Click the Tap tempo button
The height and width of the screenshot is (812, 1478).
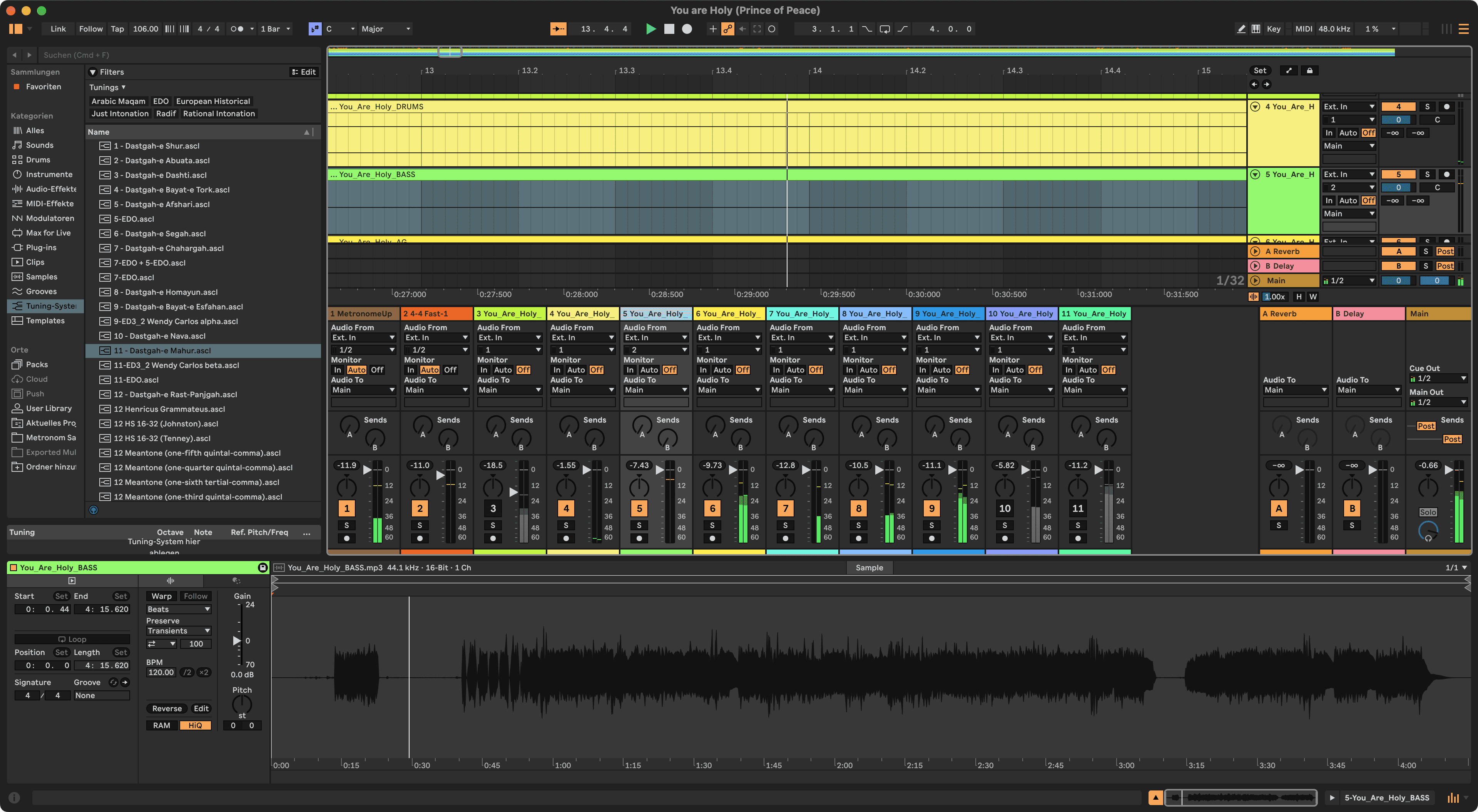pyautogui.click(x=117, y=29)
